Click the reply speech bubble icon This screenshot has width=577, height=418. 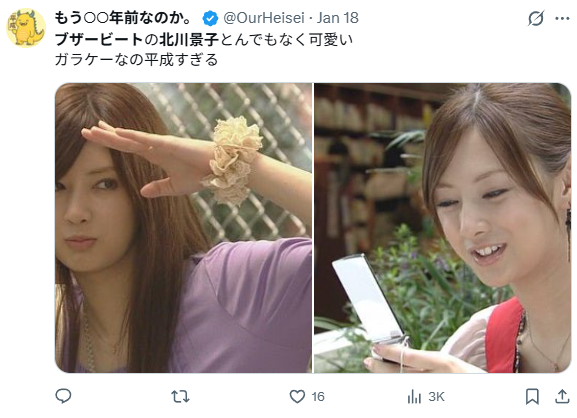pos(63,396)
